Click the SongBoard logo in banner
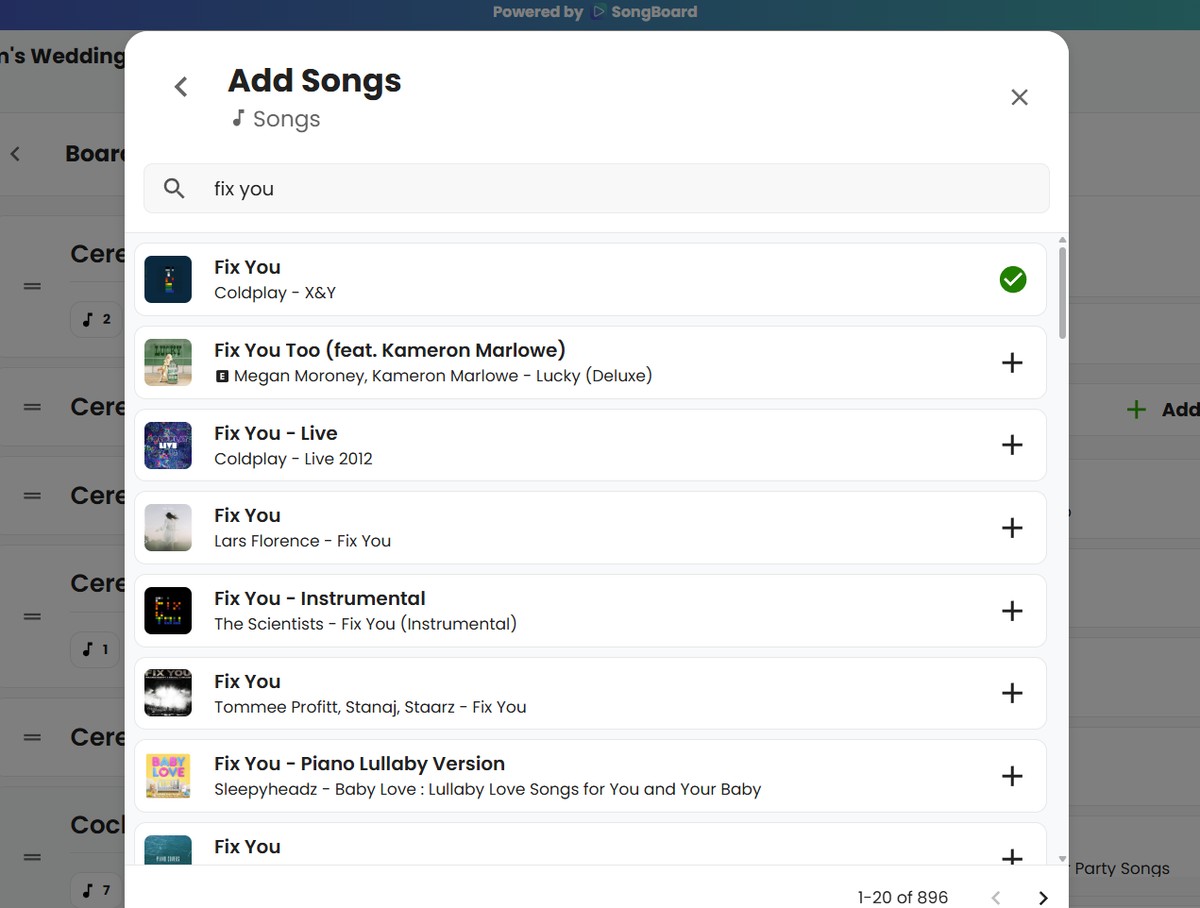 pyautogui.click(x=600, y=12)
